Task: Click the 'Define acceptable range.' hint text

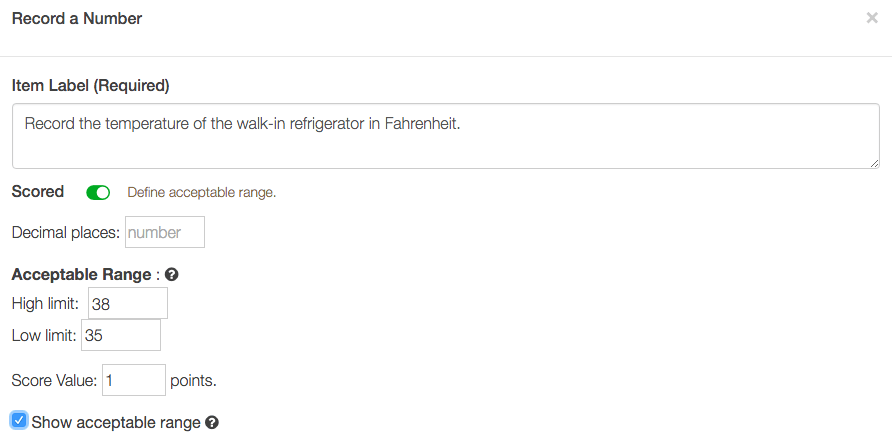Action: pos(202,192)
